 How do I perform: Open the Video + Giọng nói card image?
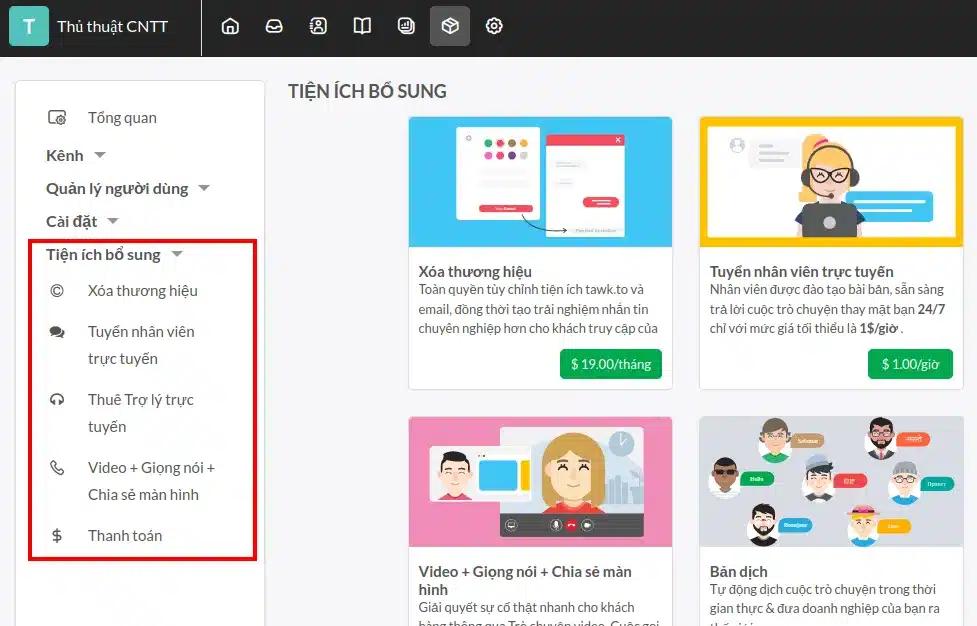click(540, 481)
